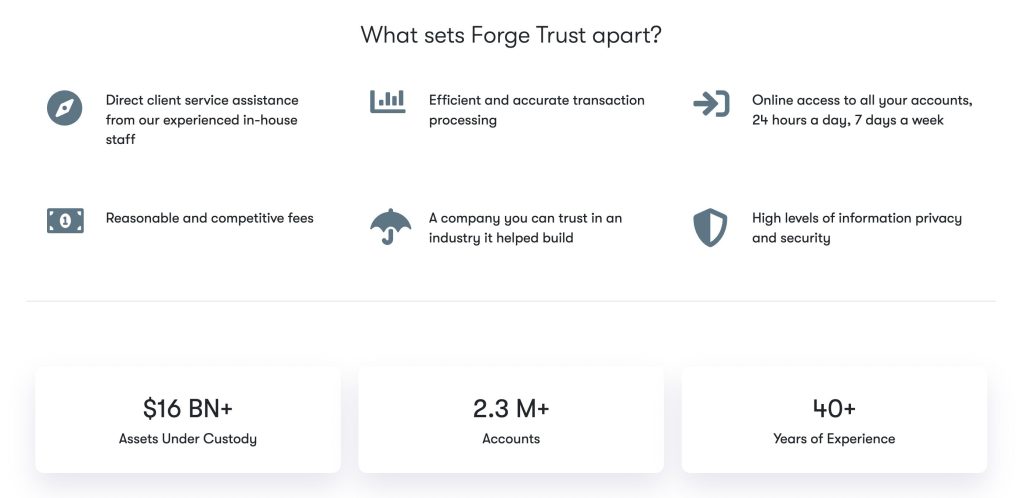1024x498 pixels.
Task: Click the 2.3 M+ figure
Action: [x=511, y=408]
